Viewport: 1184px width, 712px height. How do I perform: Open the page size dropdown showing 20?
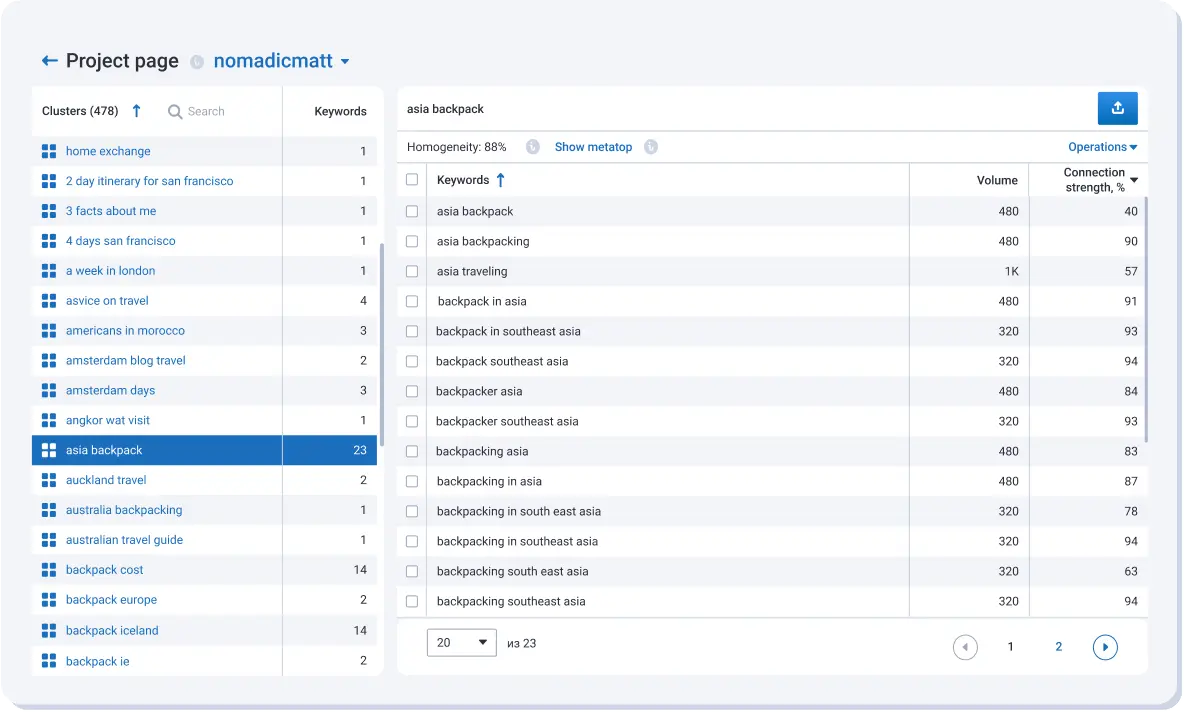tap(461, 643)
